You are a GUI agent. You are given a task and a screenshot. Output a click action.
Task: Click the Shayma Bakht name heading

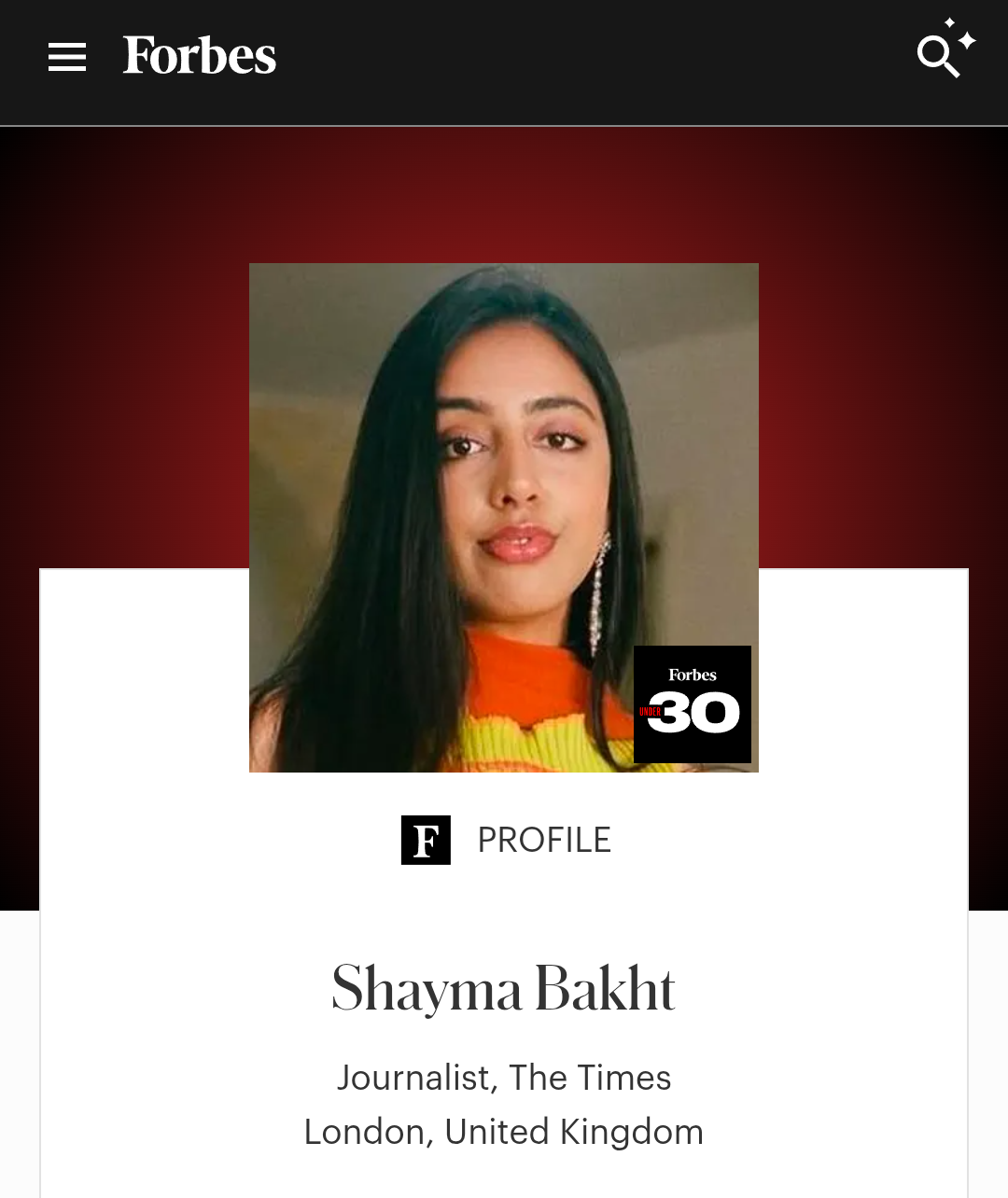(504, 989)
